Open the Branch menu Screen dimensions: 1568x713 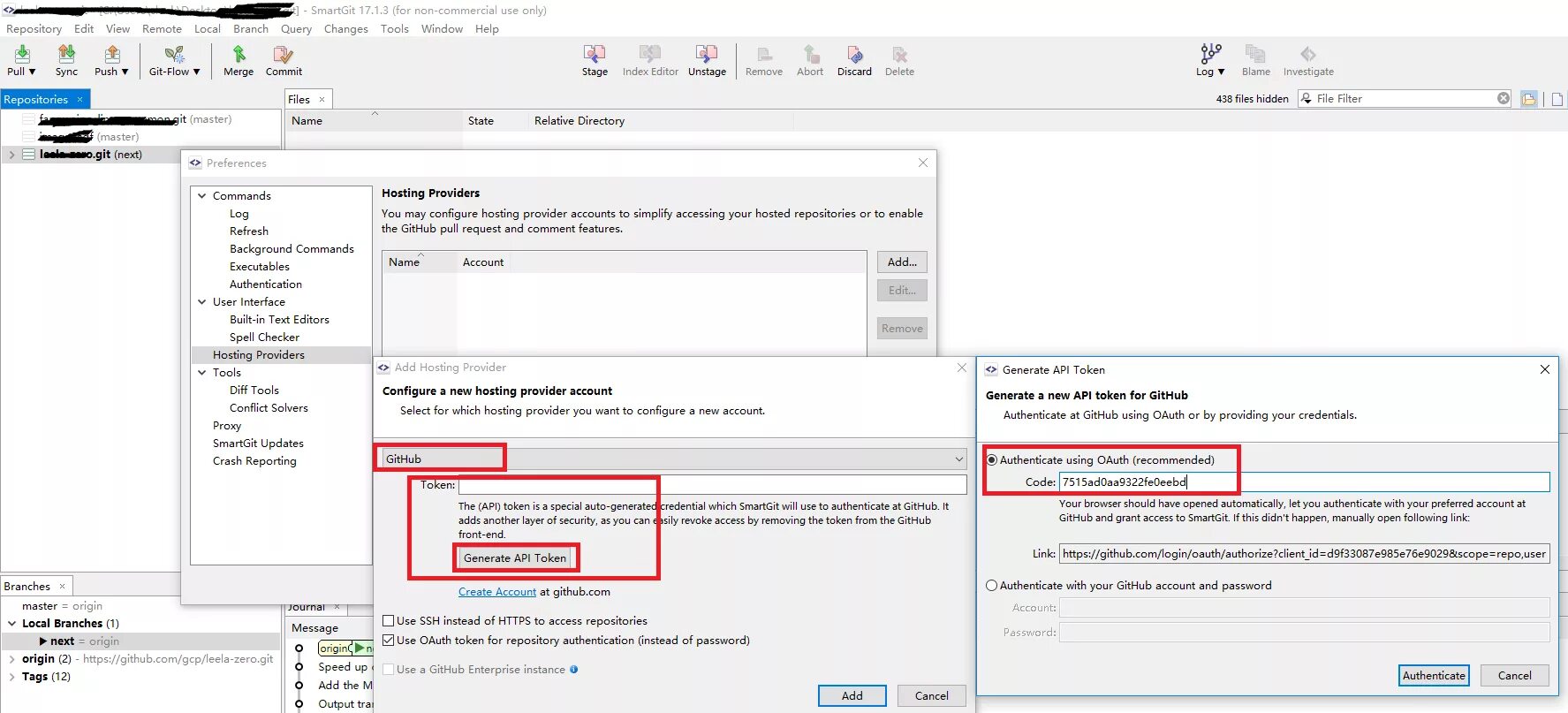point(251,28)
